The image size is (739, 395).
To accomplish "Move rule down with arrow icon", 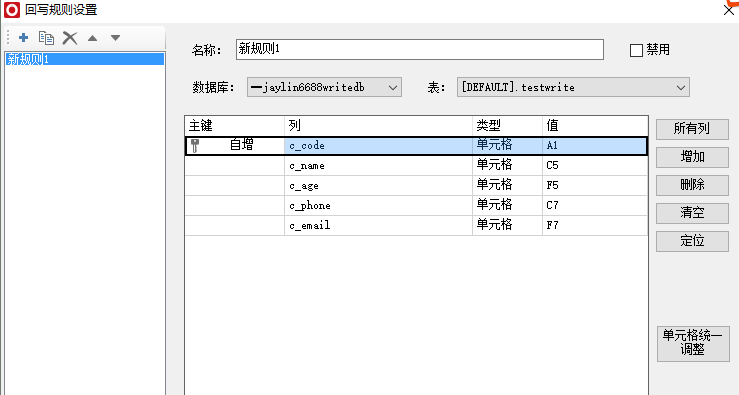I will [x=115, y=38].
